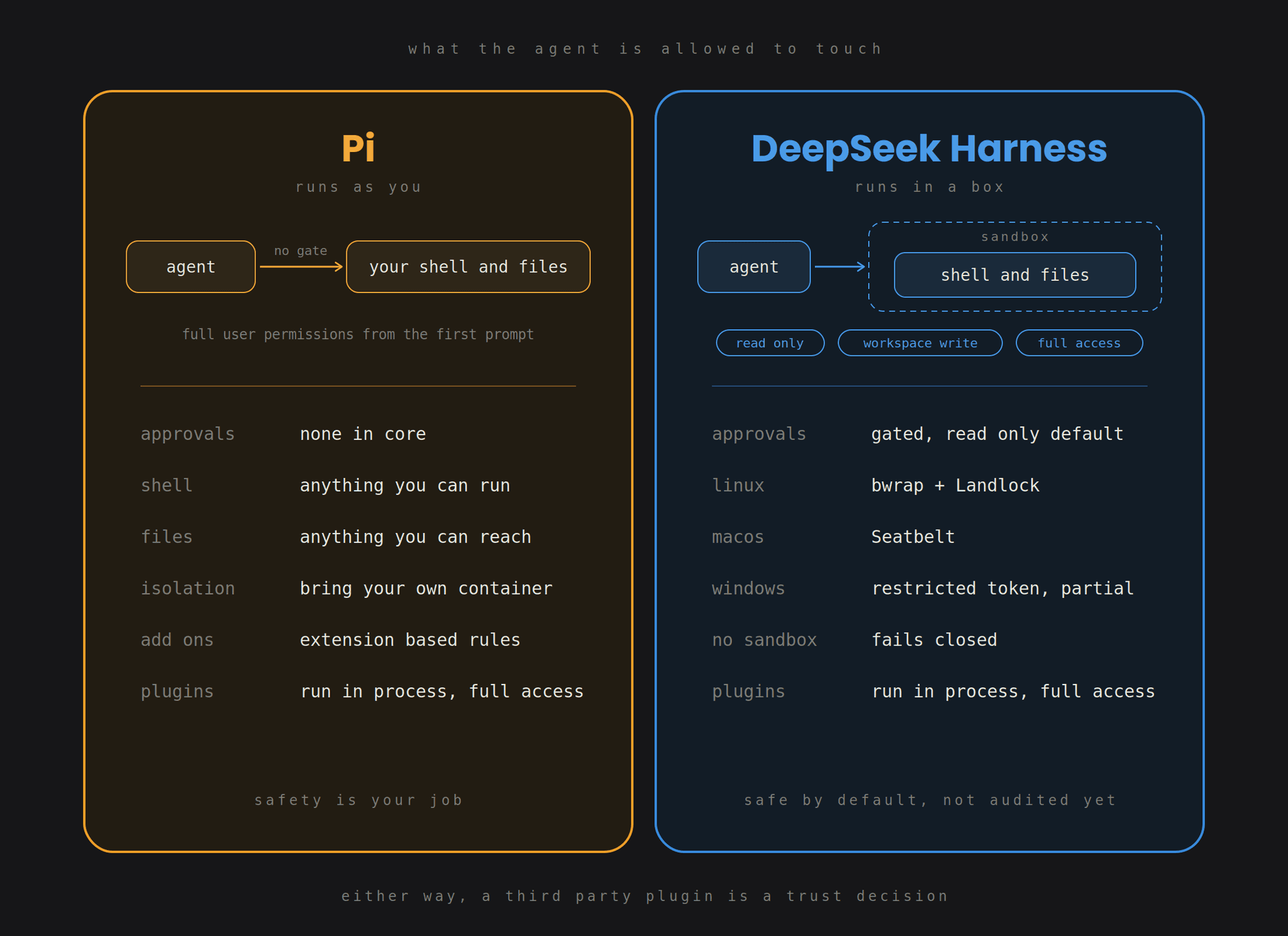Click the 'shell' row label
Viewport: 1288px width, 936px height.
166,485
